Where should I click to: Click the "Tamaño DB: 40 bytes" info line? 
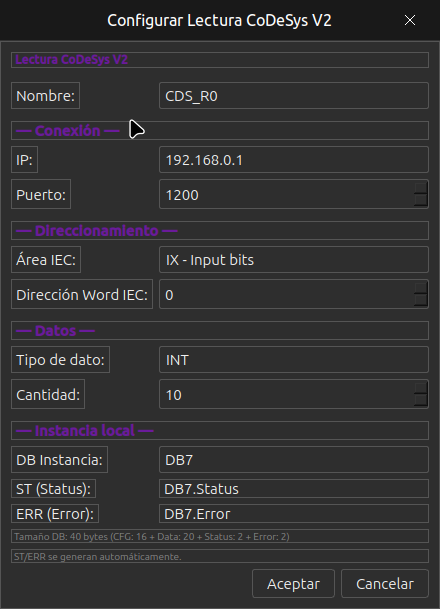pos(220,536)
